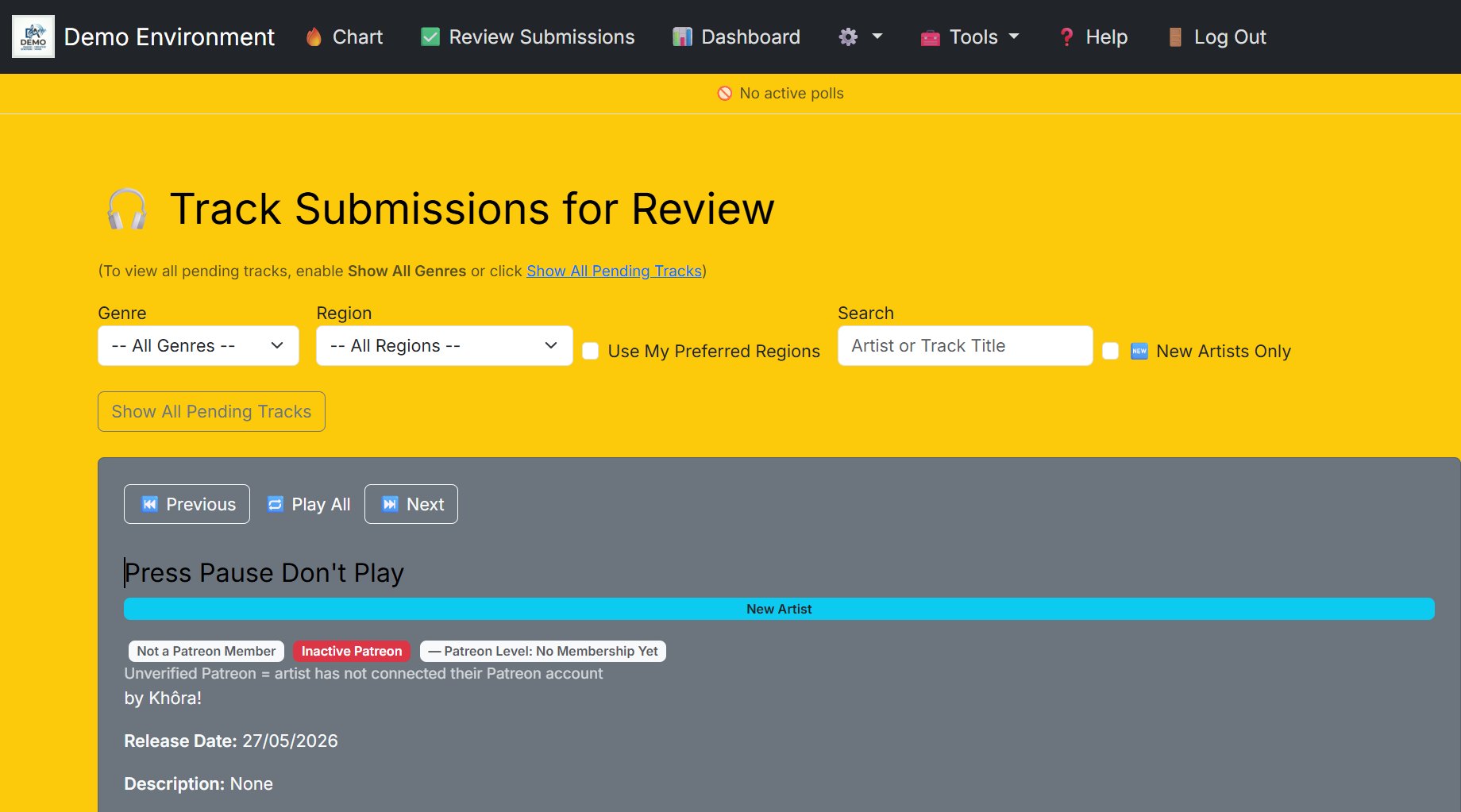This screenshot has height=812, width=1461.
Task: Open the All Genres dropdown
Action: click(199, 345)
